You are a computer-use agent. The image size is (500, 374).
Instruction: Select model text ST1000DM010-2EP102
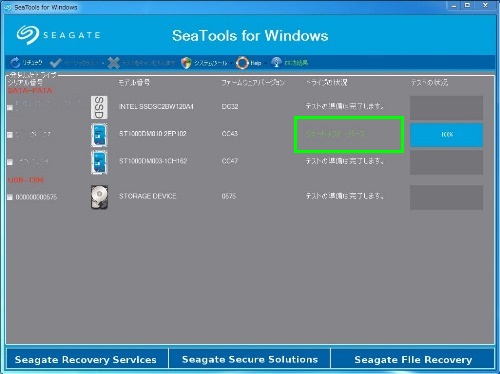tap(153, 134)
